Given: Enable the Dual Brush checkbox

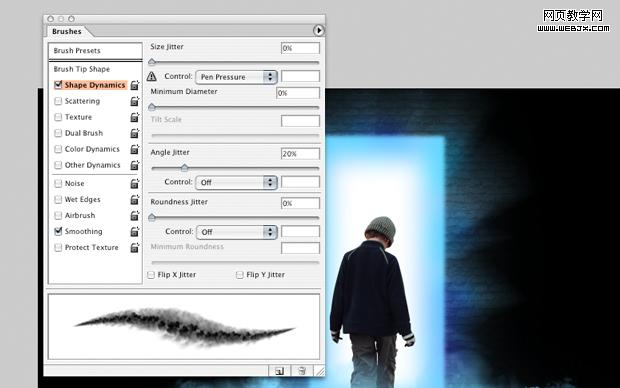Looking at the screenshot, I should 58,133.
